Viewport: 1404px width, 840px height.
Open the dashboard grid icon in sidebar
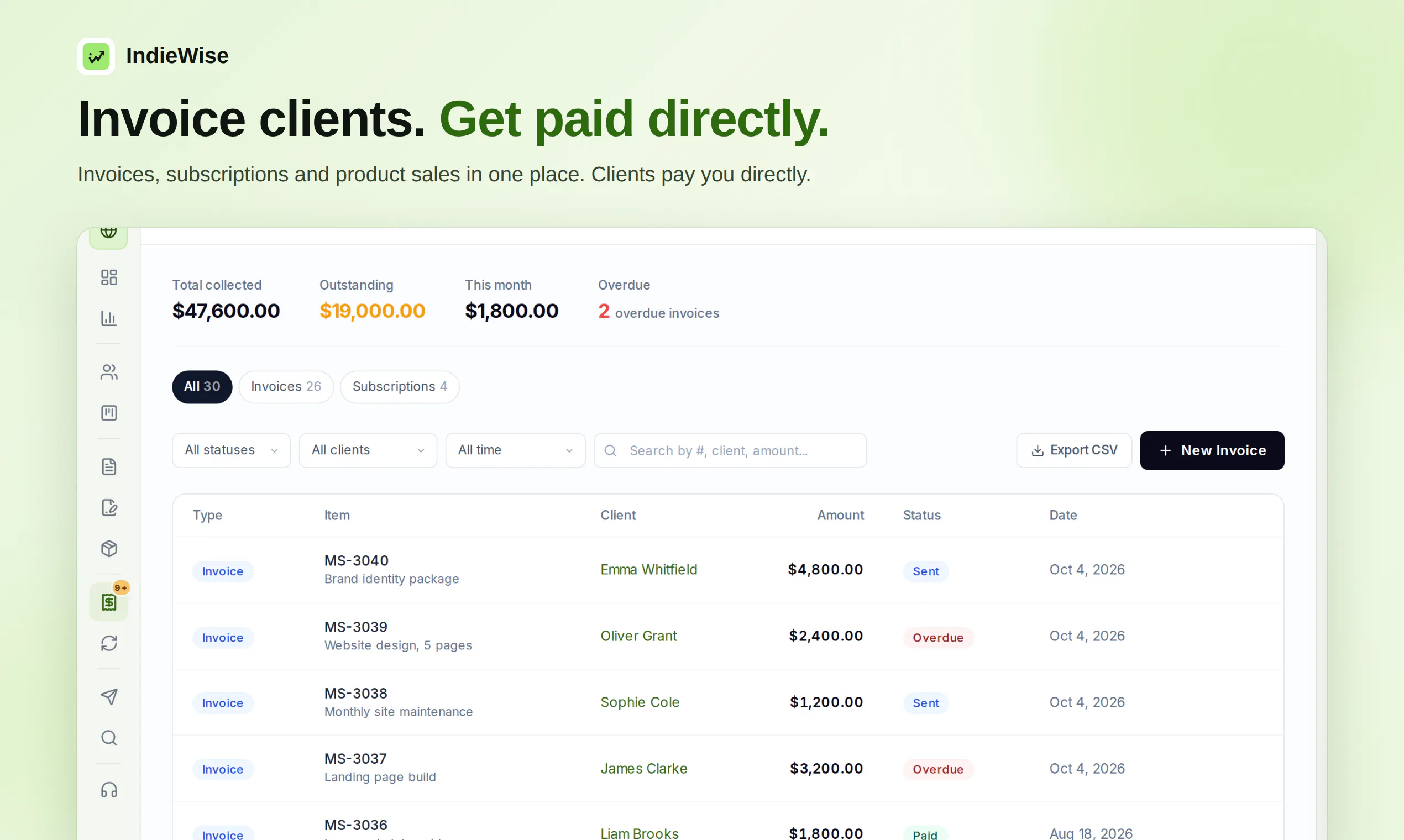[x=109, y=277]
